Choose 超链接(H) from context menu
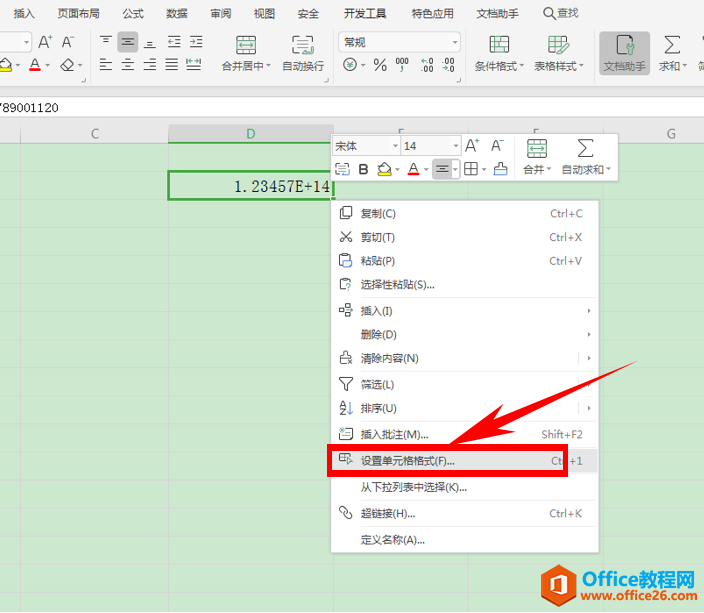This screenshot has width=704, height=613. tap(465, 513)
